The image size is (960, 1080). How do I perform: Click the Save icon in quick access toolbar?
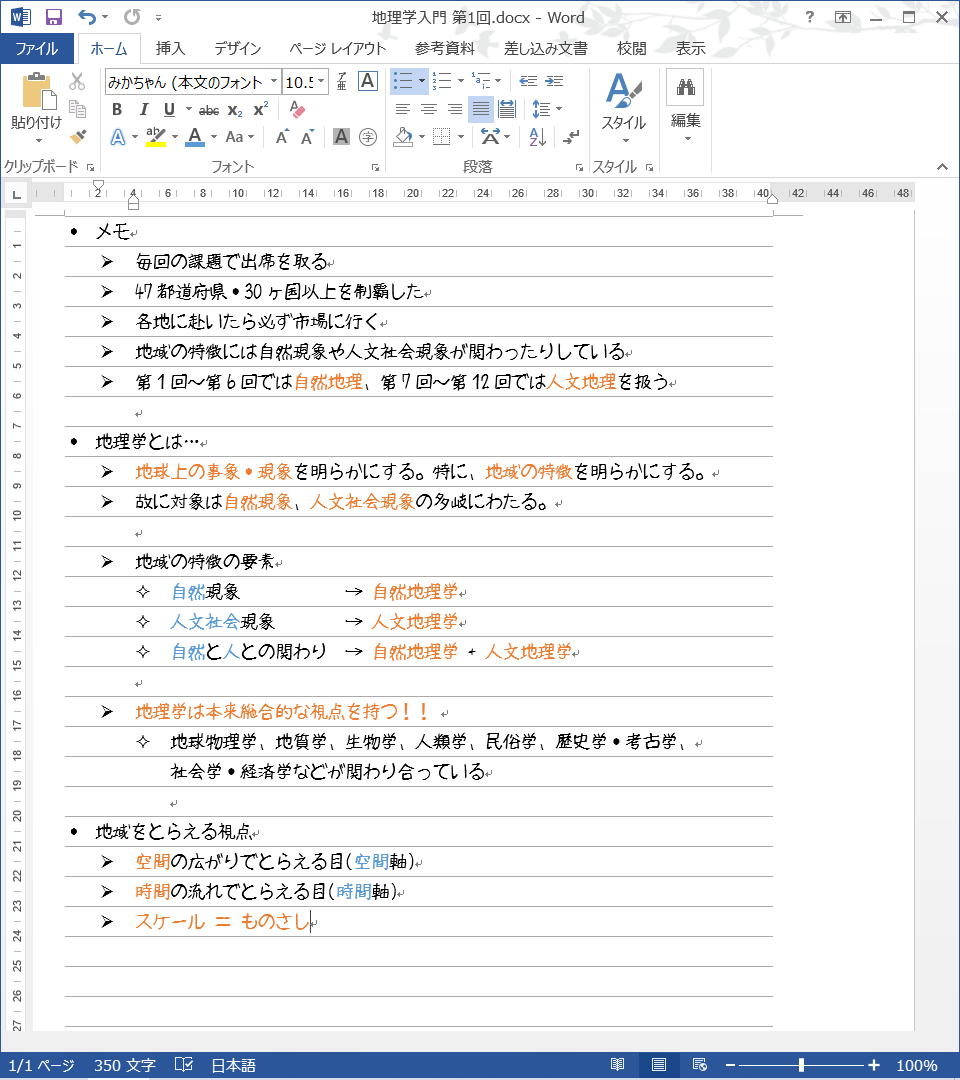pyautogui.click(x=54, y=17)
